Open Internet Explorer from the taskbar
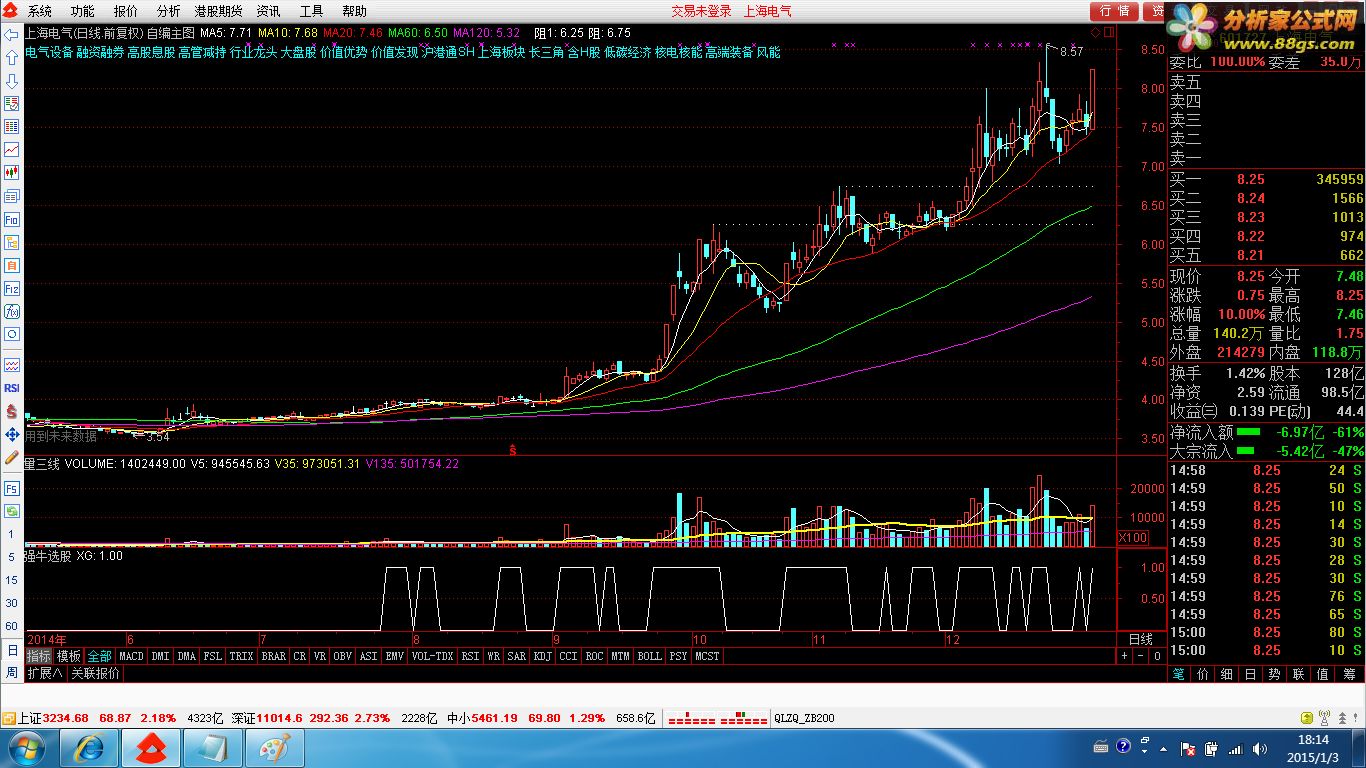The width and height of the screenshot is (1366, 768). click(90, 748)
